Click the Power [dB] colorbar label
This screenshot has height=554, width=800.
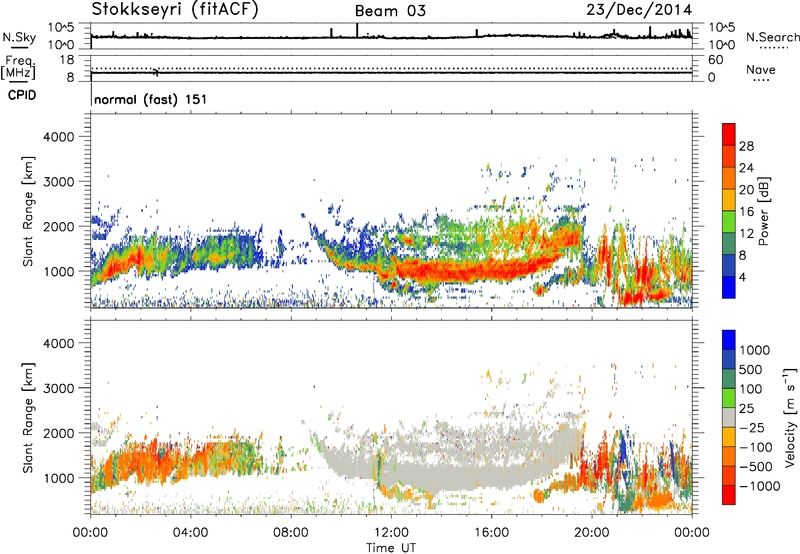click(763, 211)
